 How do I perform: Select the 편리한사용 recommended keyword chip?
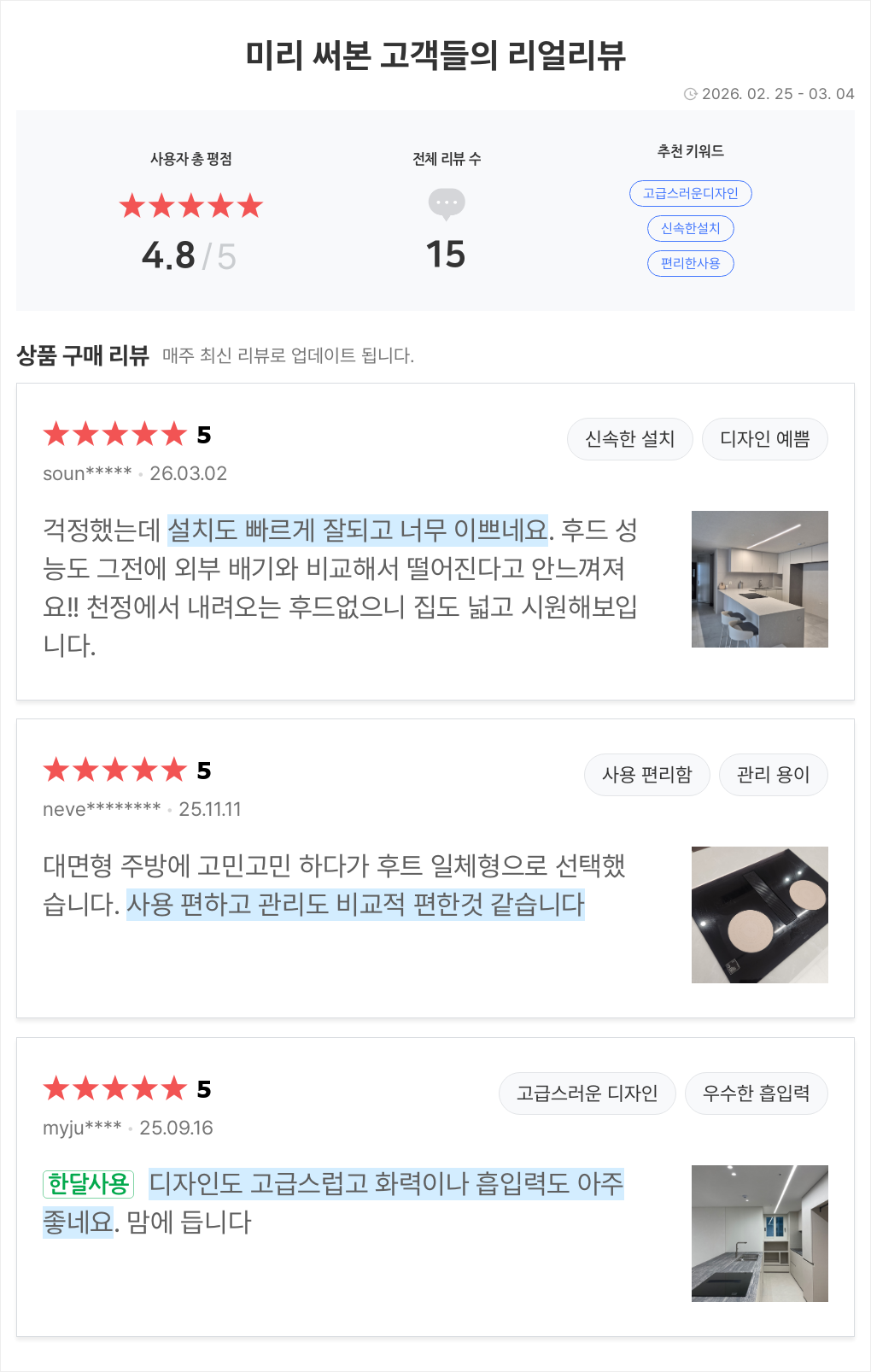[x=690, y=263]
